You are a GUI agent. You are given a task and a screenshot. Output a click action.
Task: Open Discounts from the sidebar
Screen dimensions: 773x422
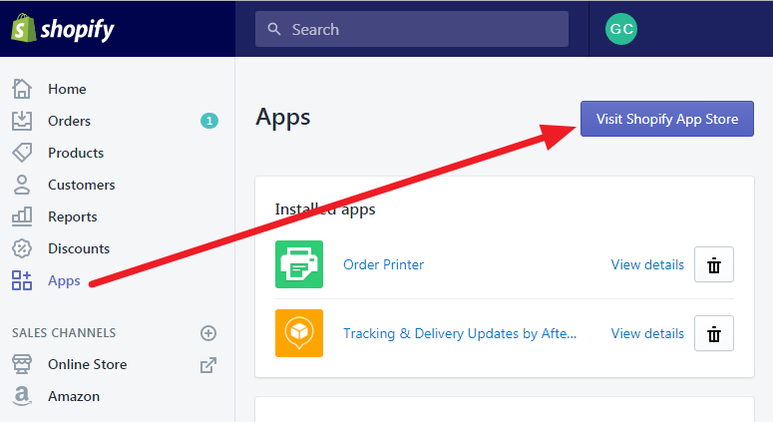78,249
